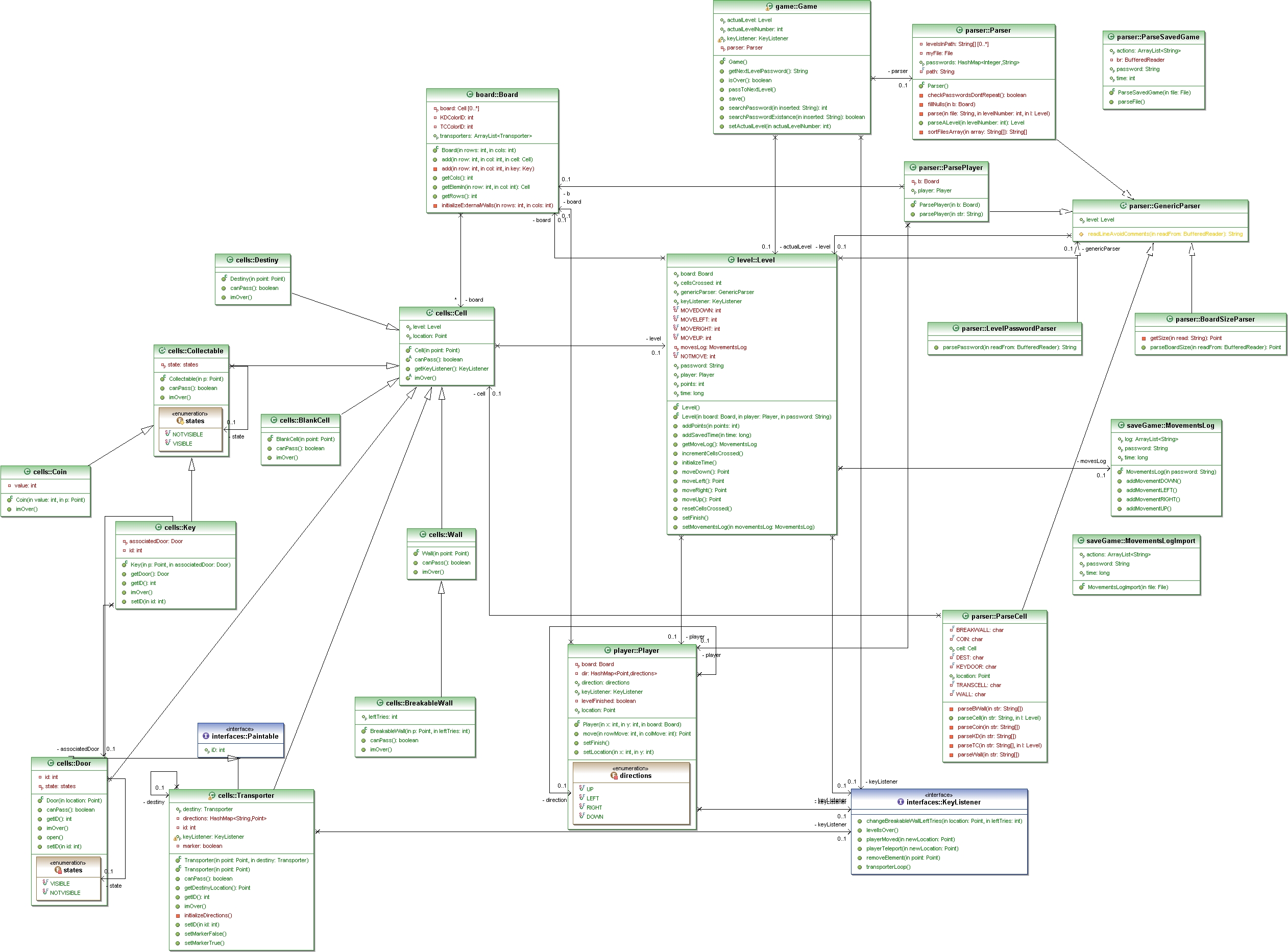Click "parseCoin(in str: String[])" in ParseCell
This screenshot has height=952, width=1288.
coord(988,727)
